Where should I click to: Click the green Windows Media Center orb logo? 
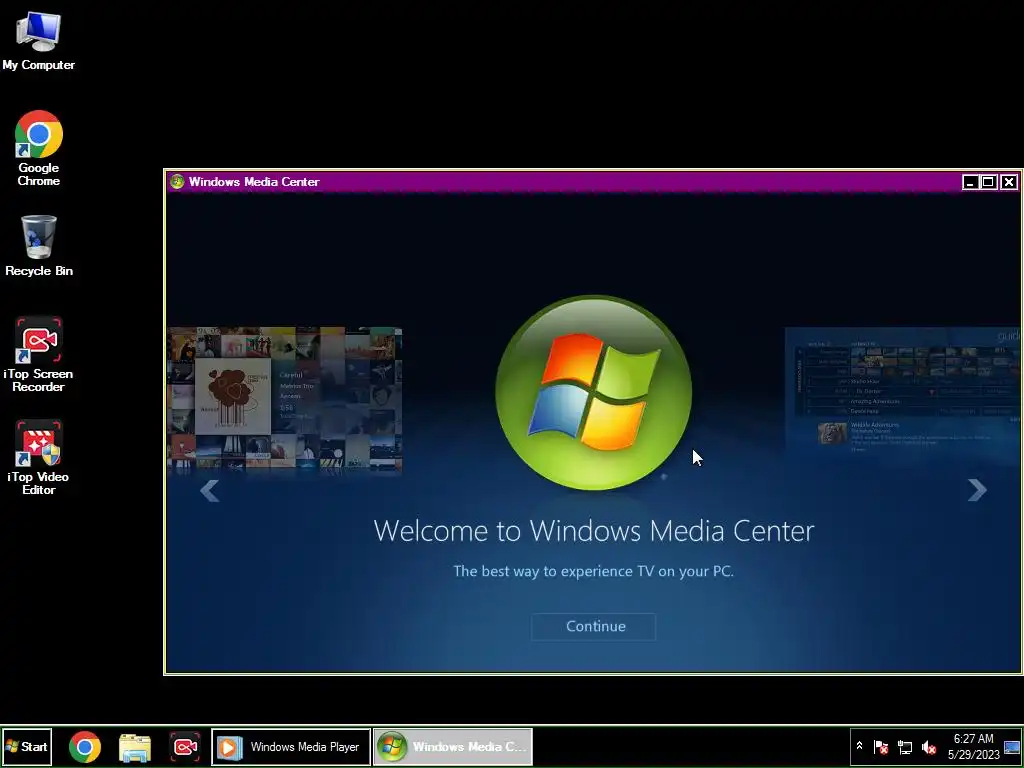[594, 392]
